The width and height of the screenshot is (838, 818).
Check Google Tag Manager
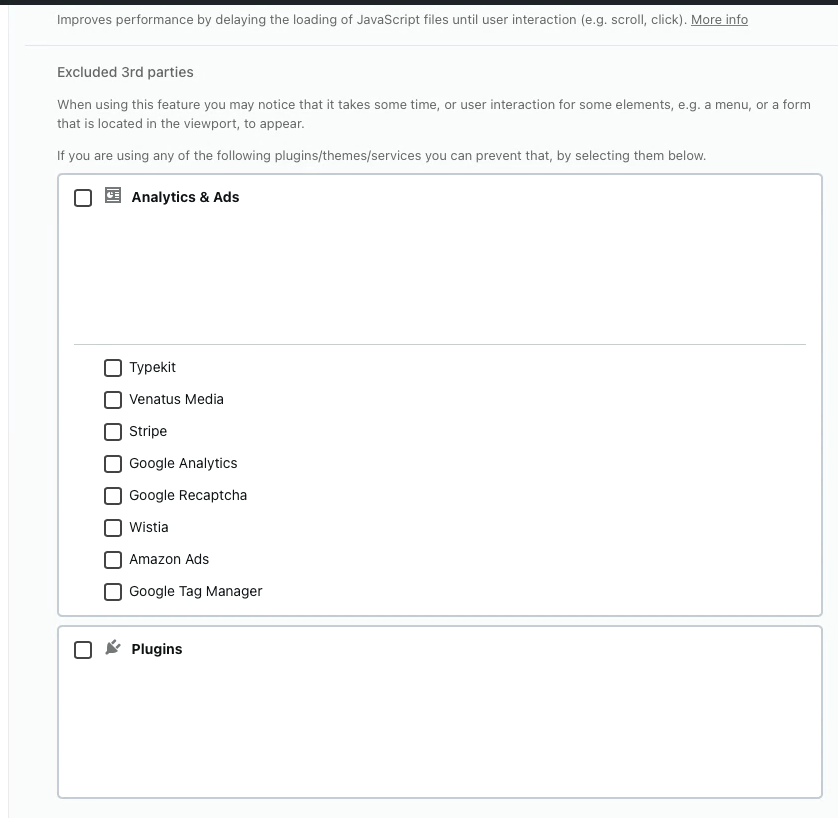(113, 592)
